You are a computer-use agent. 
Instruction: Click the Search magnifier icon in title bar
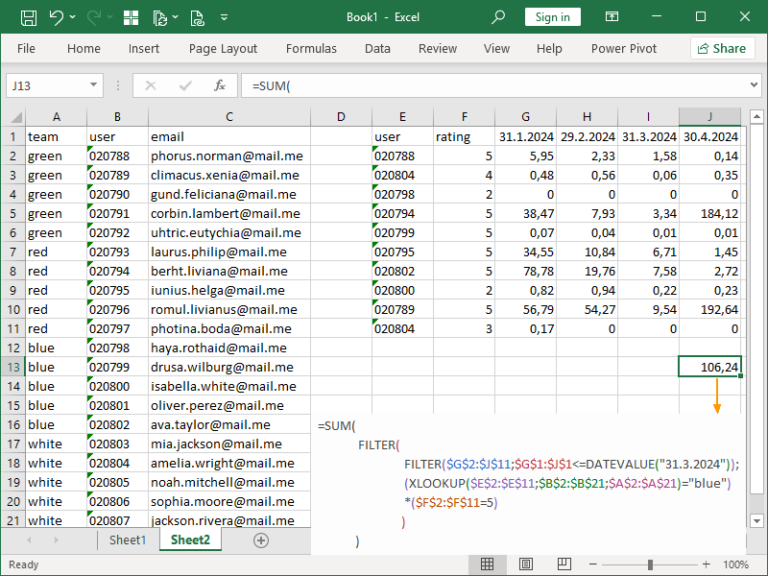tap(498, 17)
